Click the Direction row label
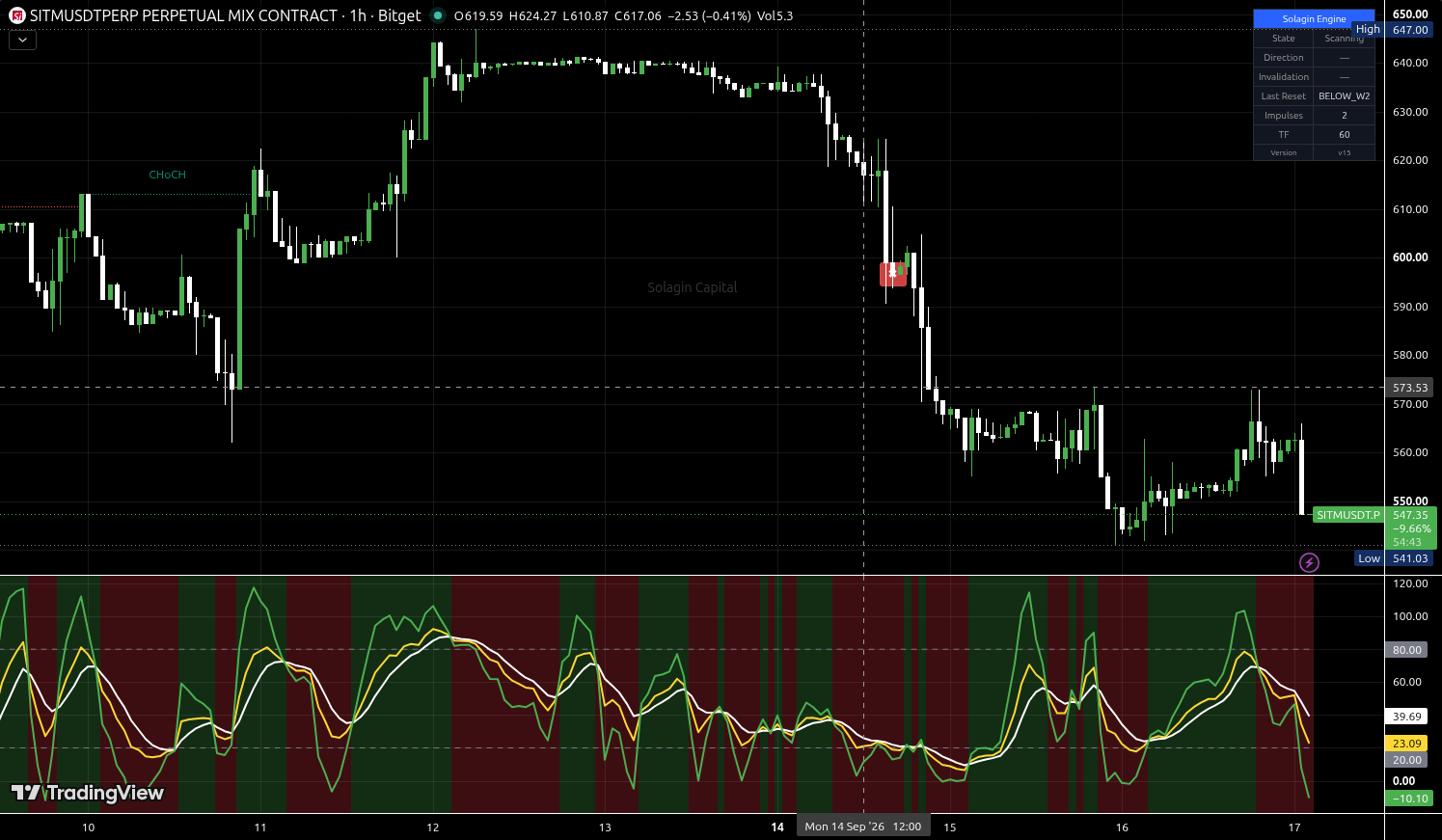 click(1284, 58)
